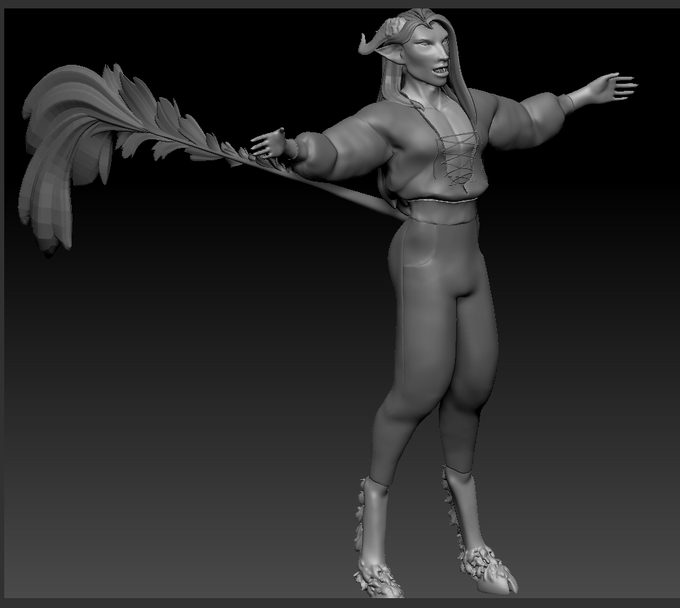
Task: Click the character's face
Action: 429,56
